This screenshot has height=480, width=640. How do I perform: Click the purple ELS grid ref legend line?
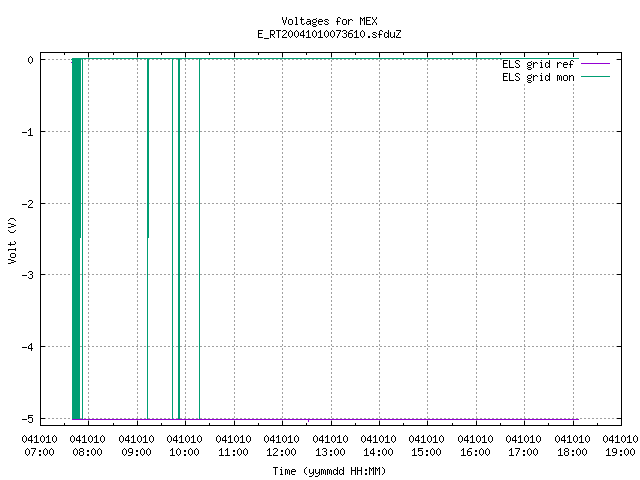[595, 64]
